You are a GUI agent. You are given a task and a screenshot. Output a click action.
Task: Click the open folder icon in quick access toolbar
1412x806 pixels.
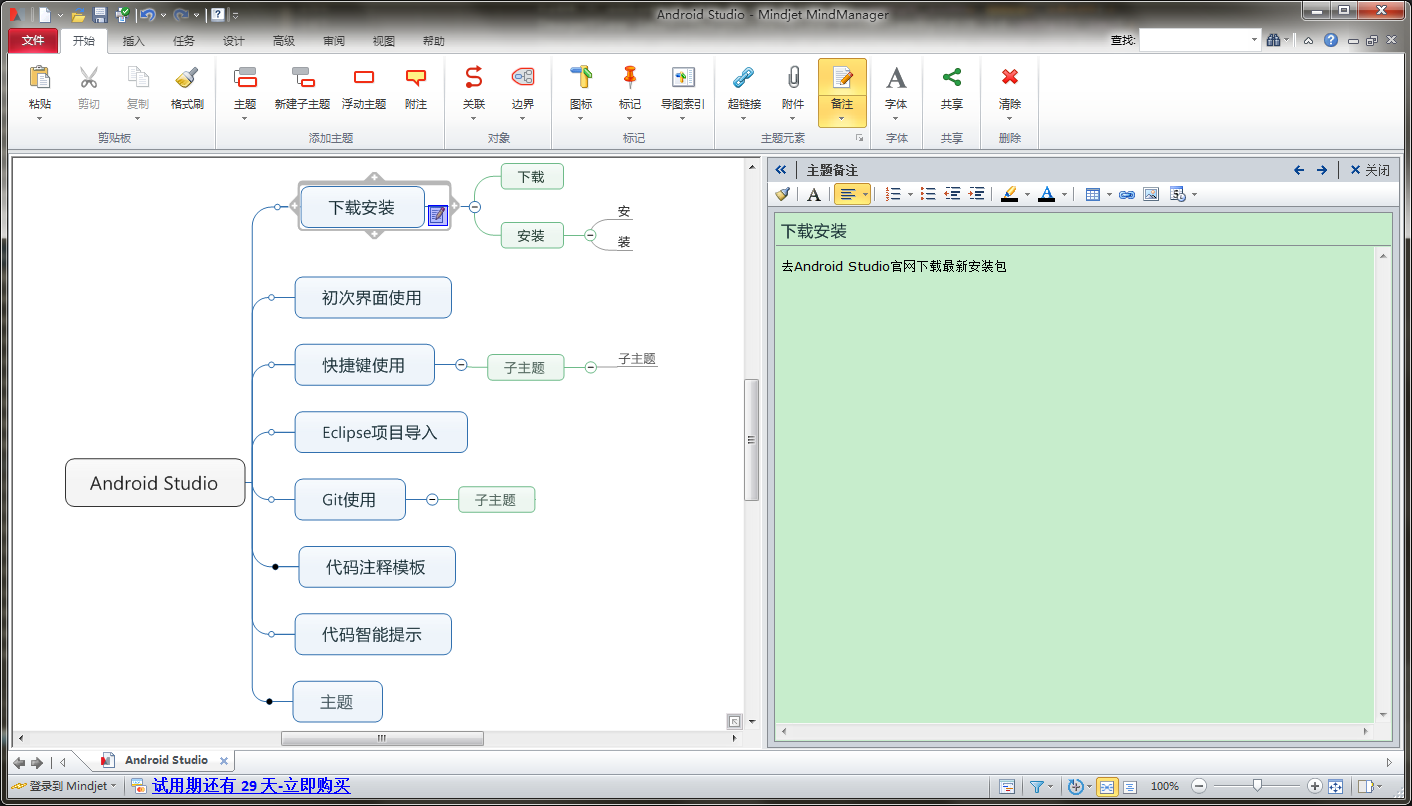(78, 15)
